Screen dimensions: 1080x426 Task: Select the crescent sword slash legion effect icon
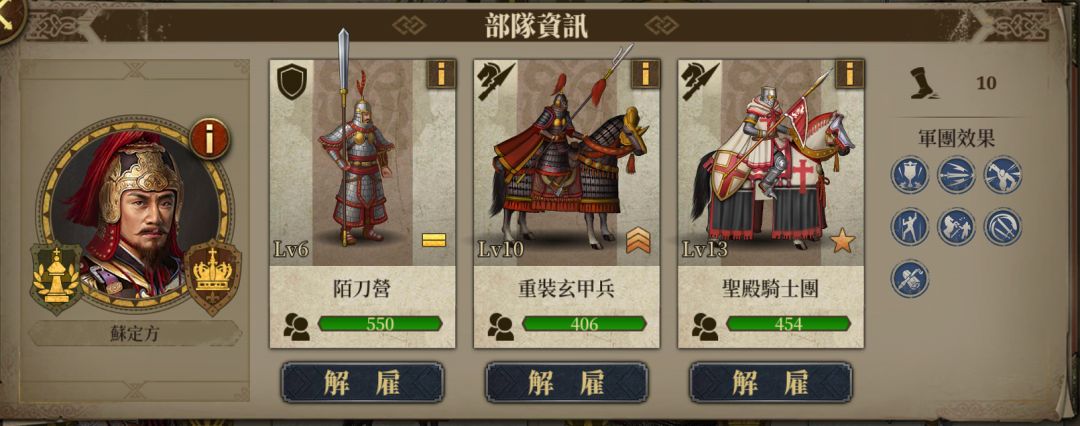point(1003,227)
